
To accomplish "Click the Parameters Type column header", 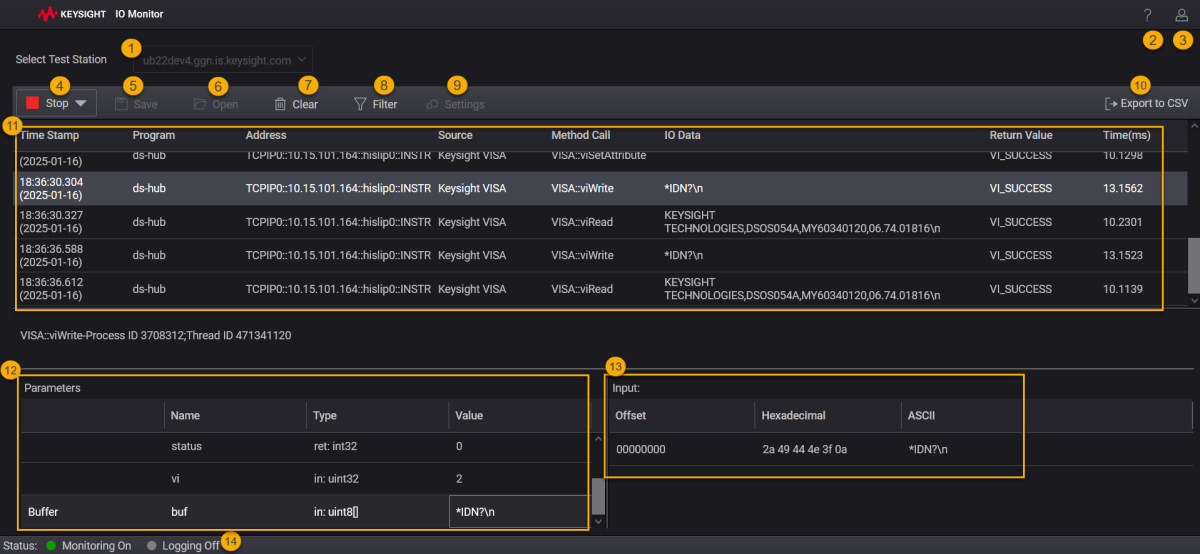I will click(325, 415).
